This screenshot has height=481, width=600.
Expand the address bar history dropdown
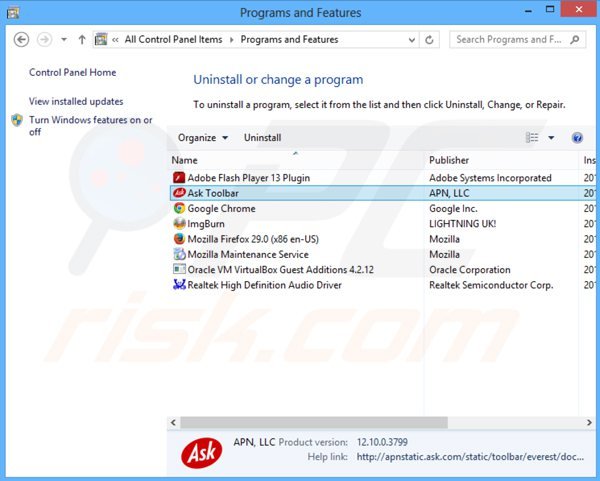click(x=412, y=40)
